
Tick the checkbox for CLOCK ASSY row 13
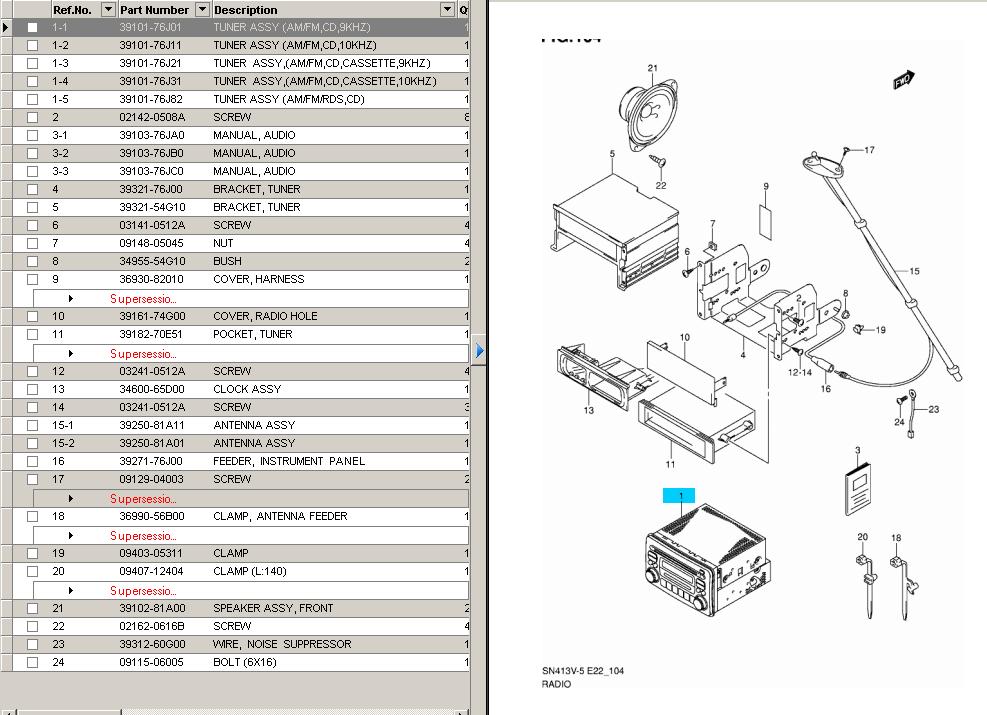point(33,389)
